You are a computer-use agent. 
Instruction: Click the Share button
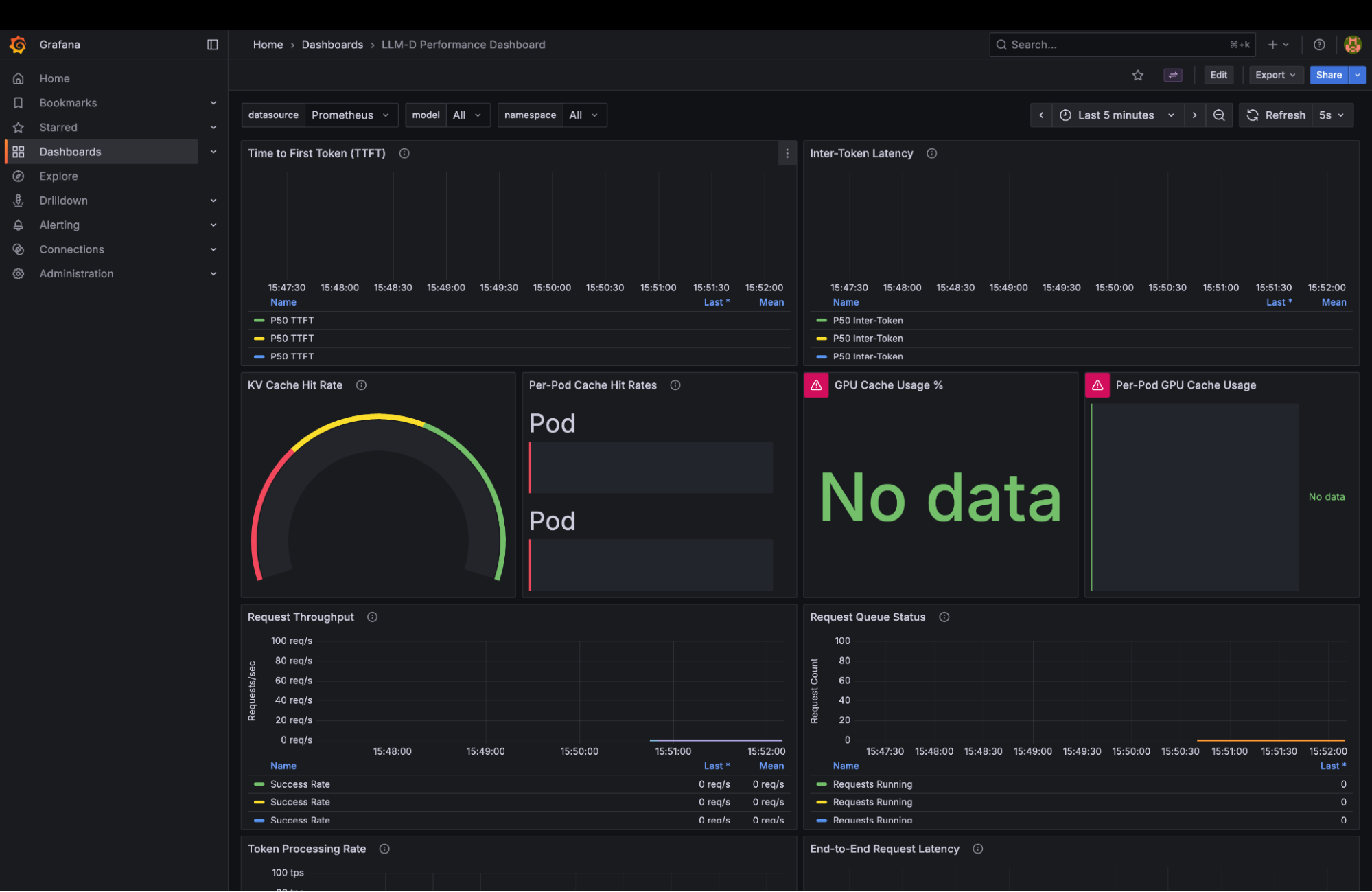[1329, 76]
